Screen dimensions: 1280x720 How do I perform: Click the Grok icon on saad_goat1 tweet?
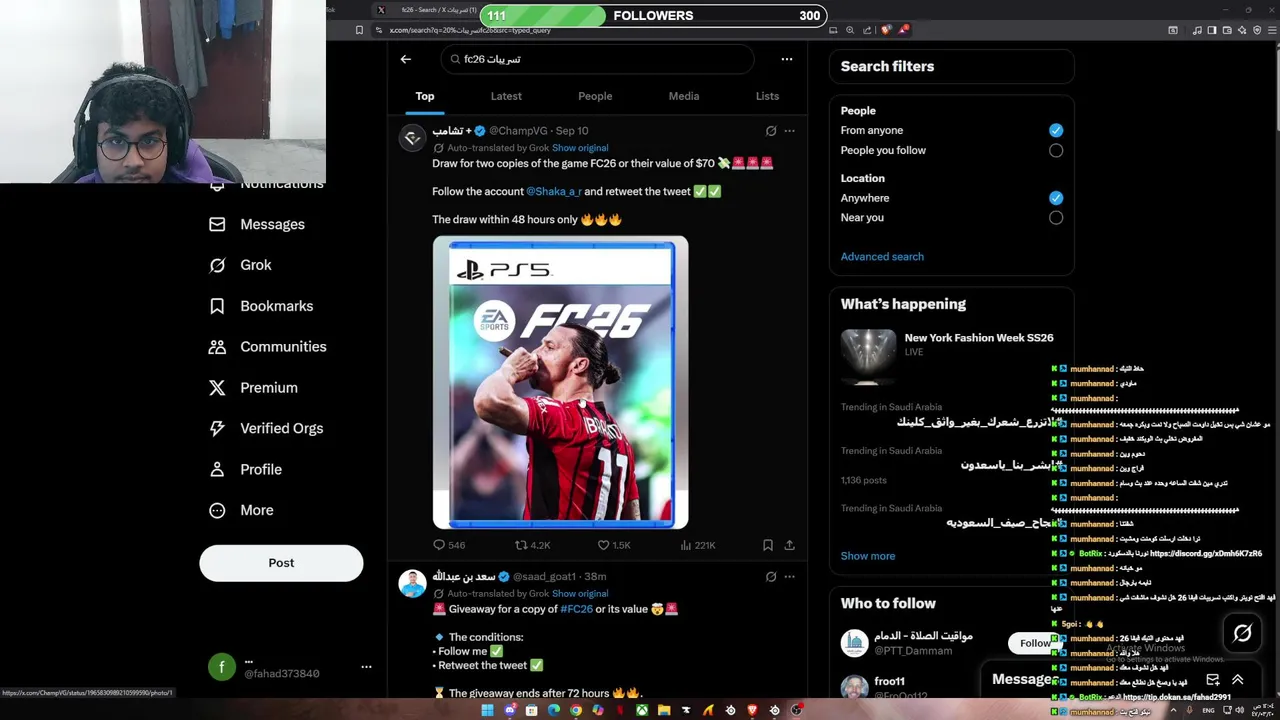pos(770,577)
